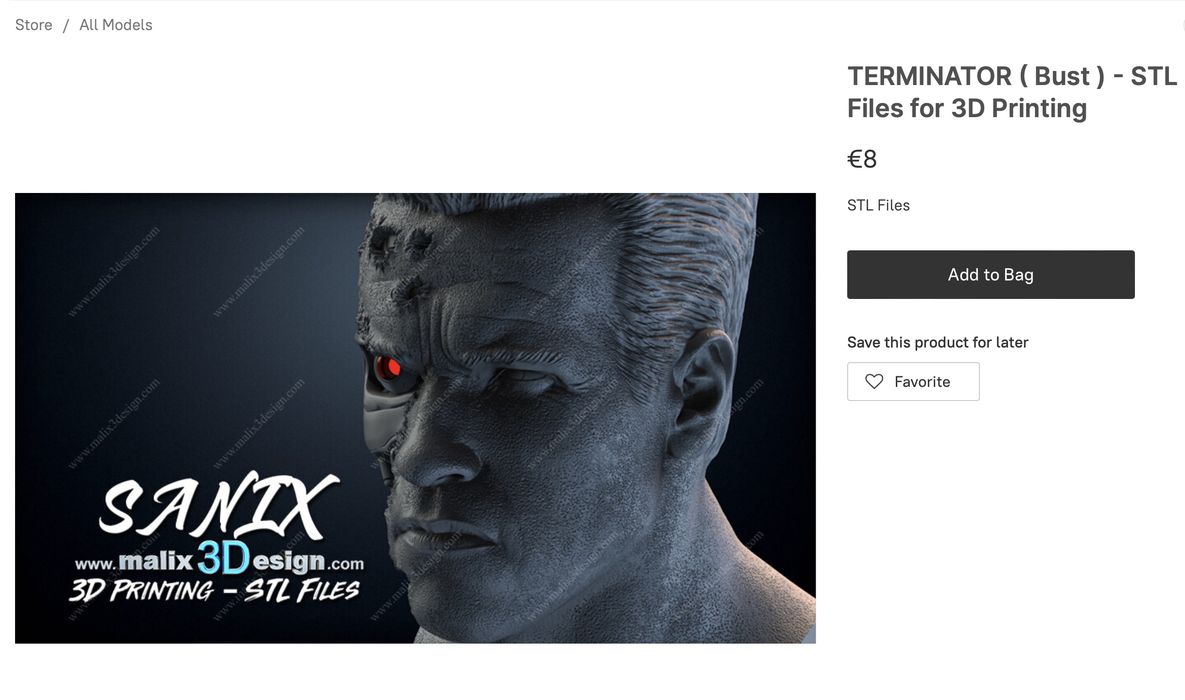
Task: Save product using the Favorite button label
Action: point(922,382)
